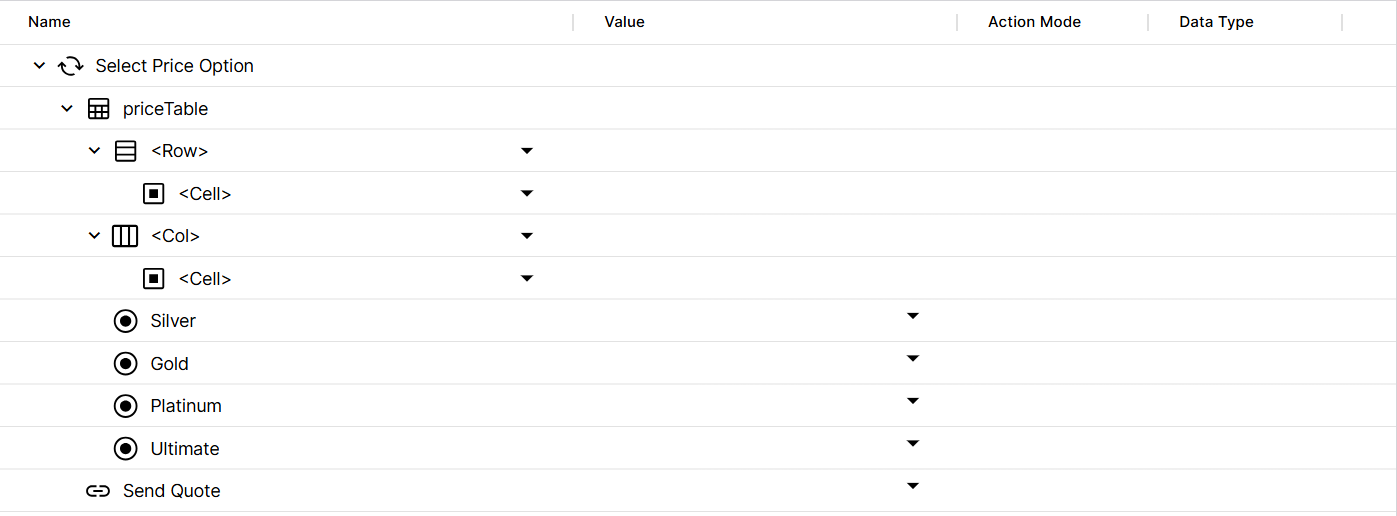This screenshot has width=1397, height=516.
Task: Collapse the Select Price Option node
Action: click(39, 66)
